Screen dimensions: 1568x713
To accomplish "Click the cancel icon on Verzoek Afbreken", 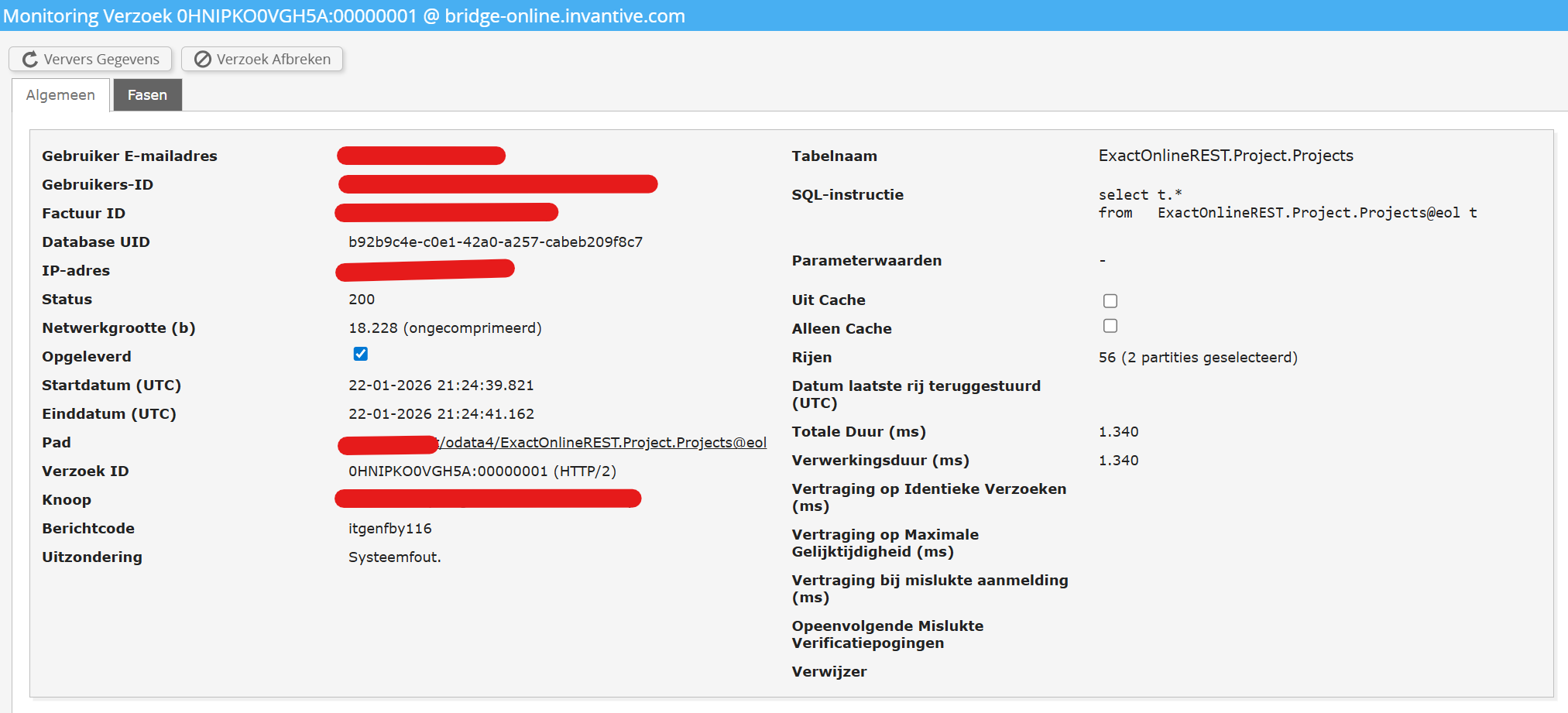I will [203, 60].
